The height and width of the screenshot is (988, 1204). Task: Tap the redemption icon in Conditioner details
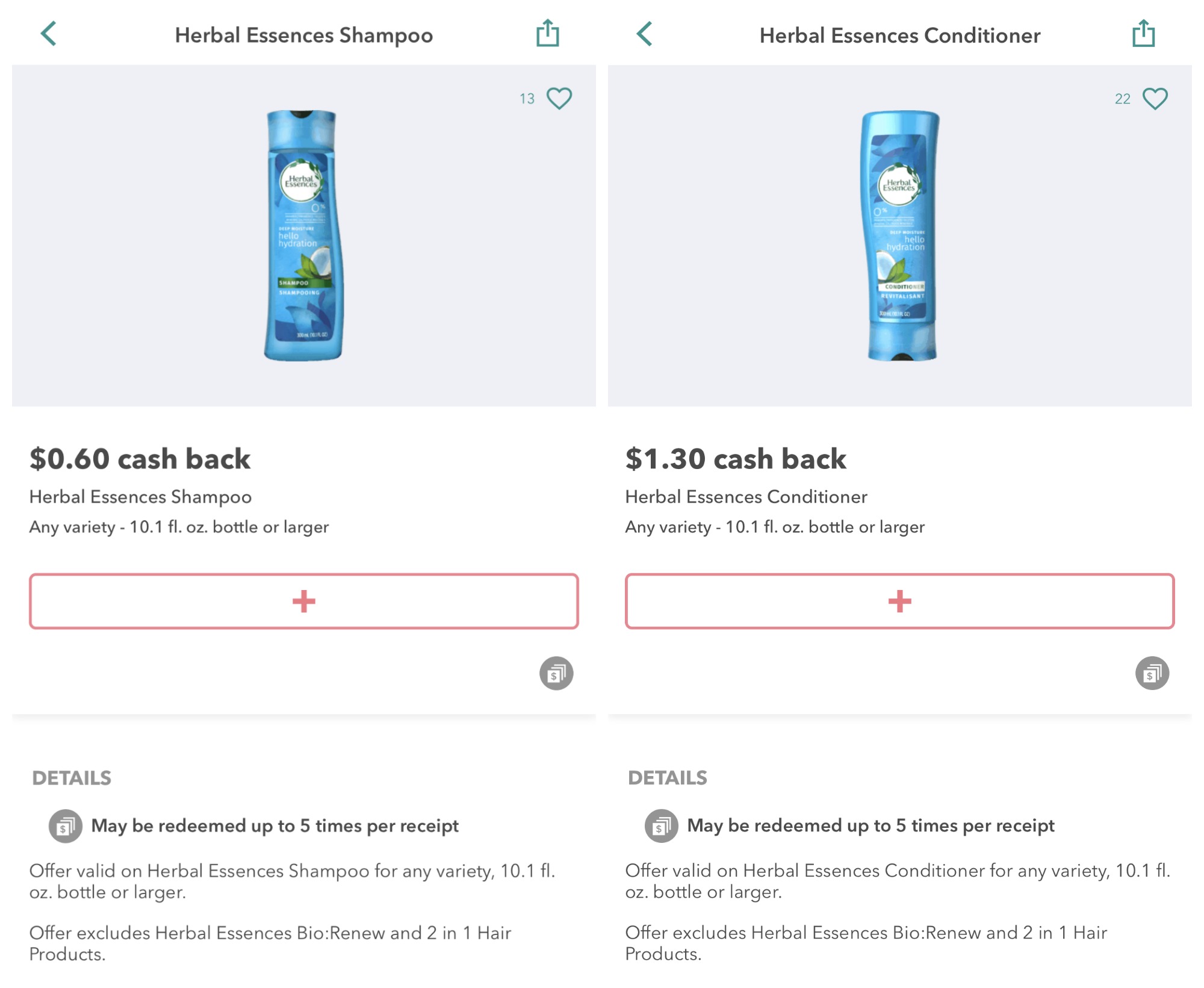pyautogui.click(x=661, y=826)
